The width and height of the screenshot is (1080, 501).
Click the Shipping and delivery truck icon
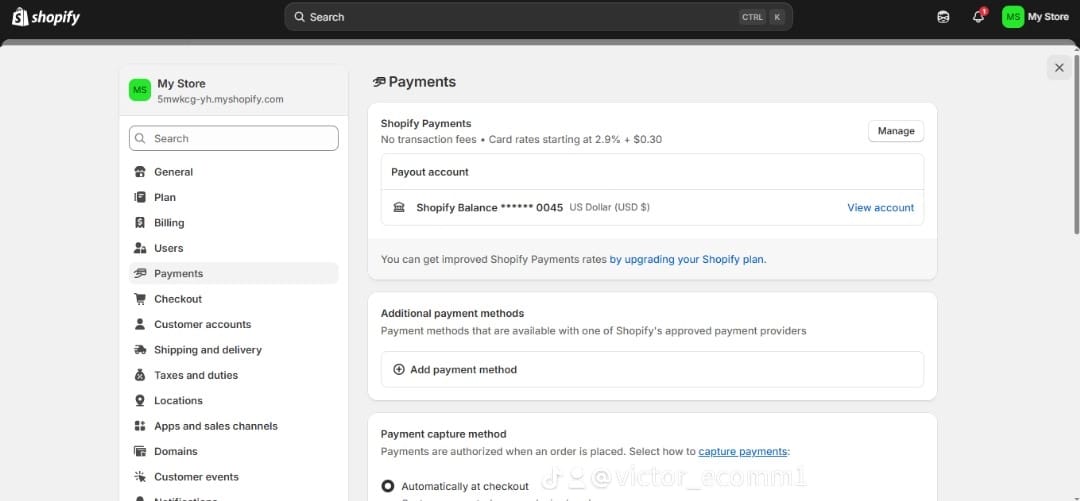[140, 349]
